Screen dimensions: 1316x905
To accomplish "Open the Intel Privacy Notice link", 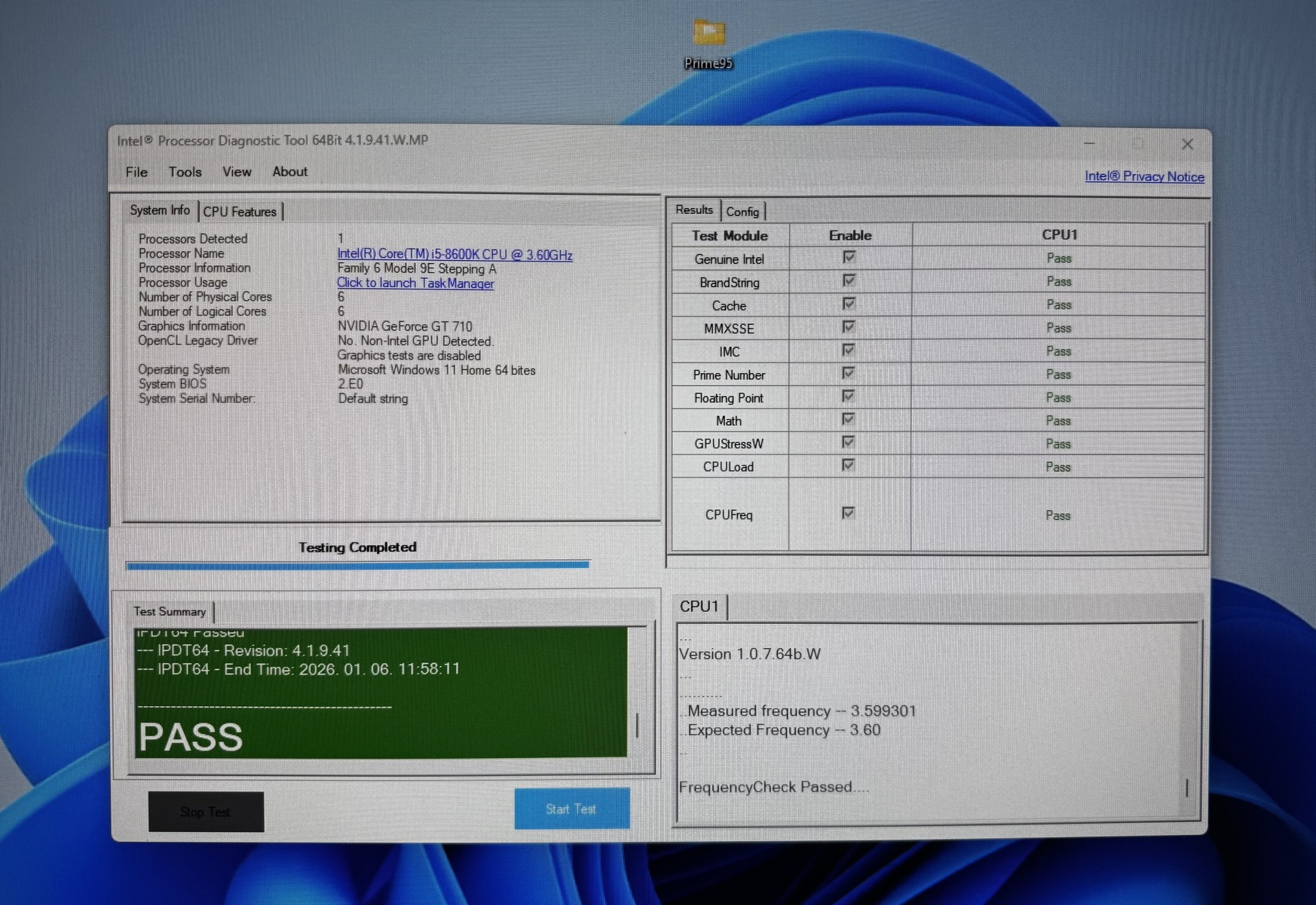I will [1144, 176].
